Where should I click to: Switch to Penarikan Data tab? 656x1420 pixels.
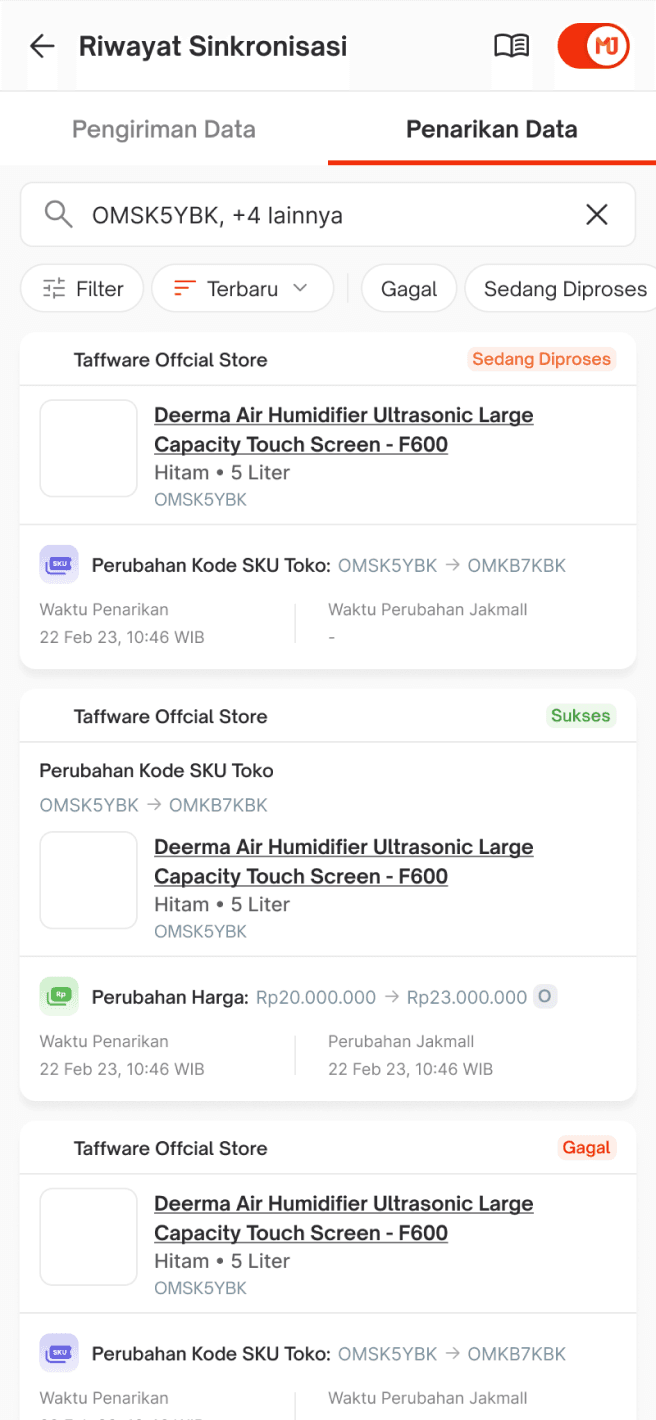(492, 129)
